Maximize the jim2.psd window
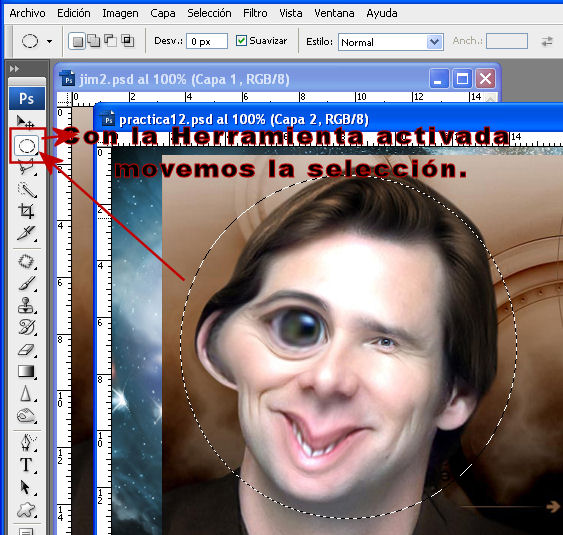The width and height of the screenshot is (563, 535). pyautogui.click(x=462, y=78)
